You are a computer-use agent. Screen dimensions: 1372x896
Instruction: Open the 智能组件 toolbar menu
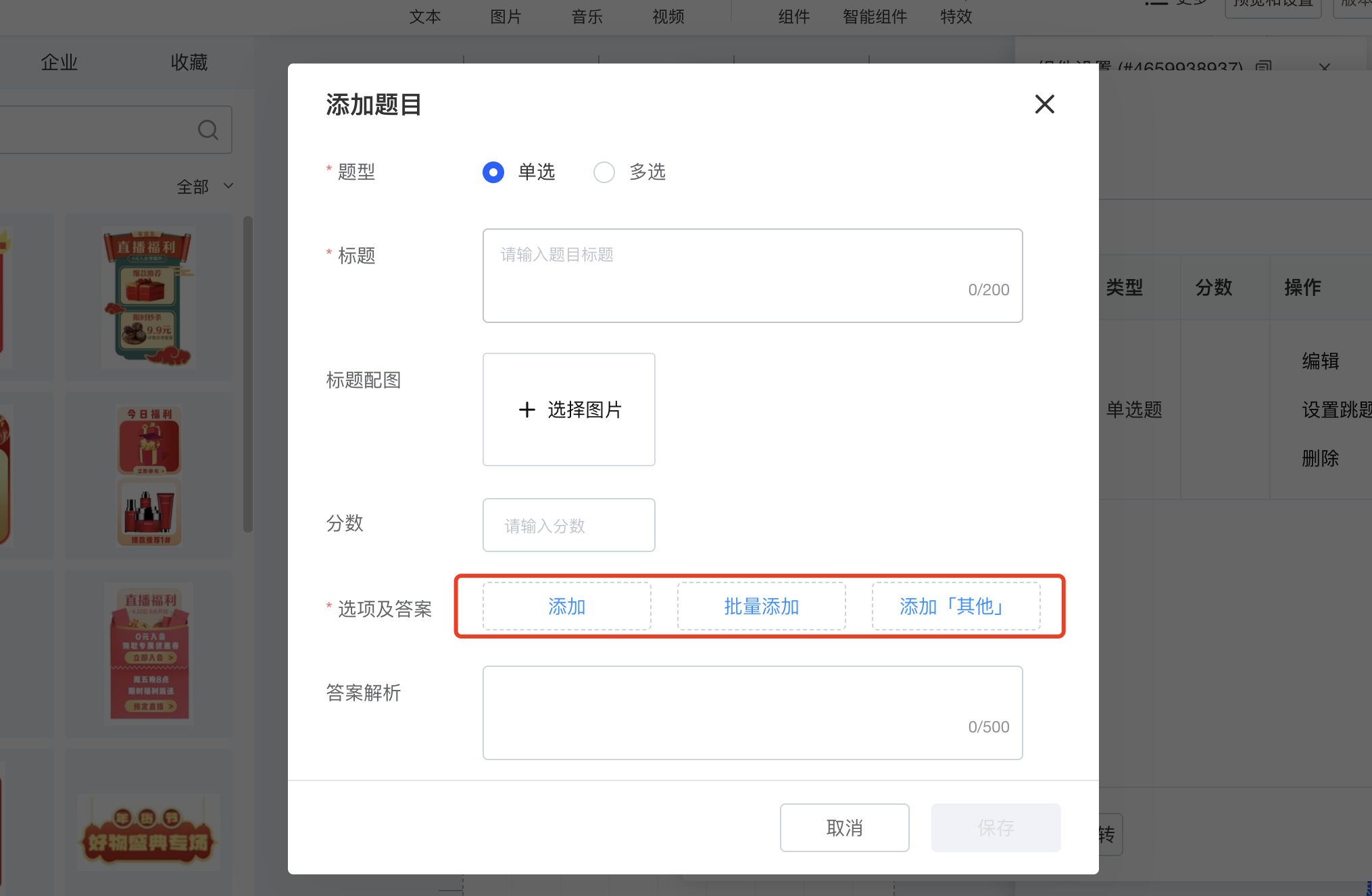click(875, 16)
